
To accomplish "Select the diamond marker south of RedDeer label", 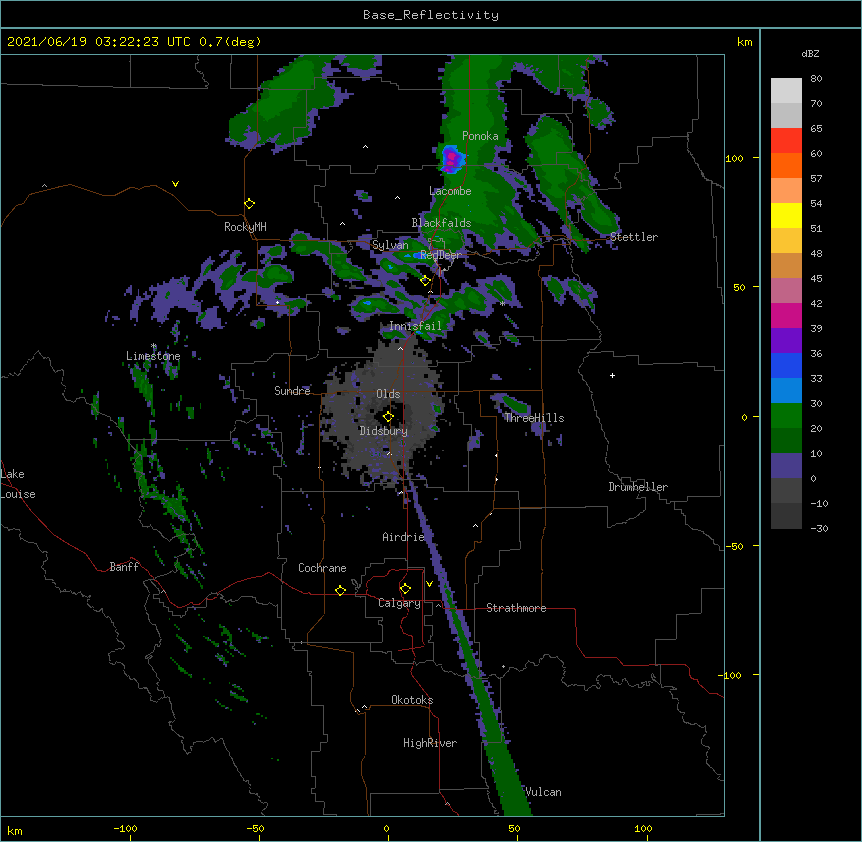I will click(x=425, y=281).
